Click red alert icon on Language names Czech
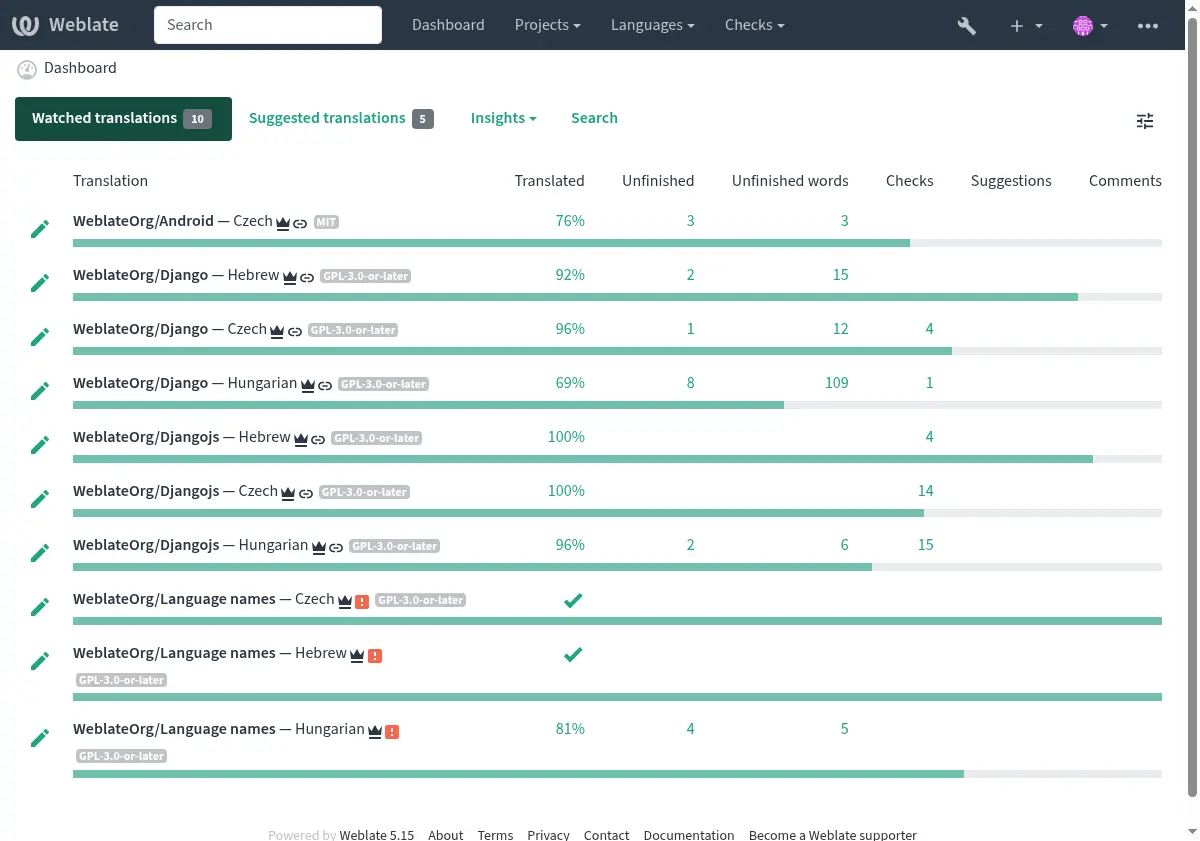 [362, 602]
